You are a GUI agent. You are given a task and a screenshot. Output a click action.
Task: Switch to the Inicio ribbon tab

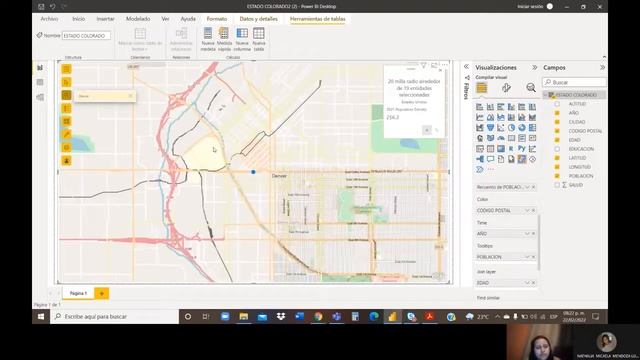79,19
